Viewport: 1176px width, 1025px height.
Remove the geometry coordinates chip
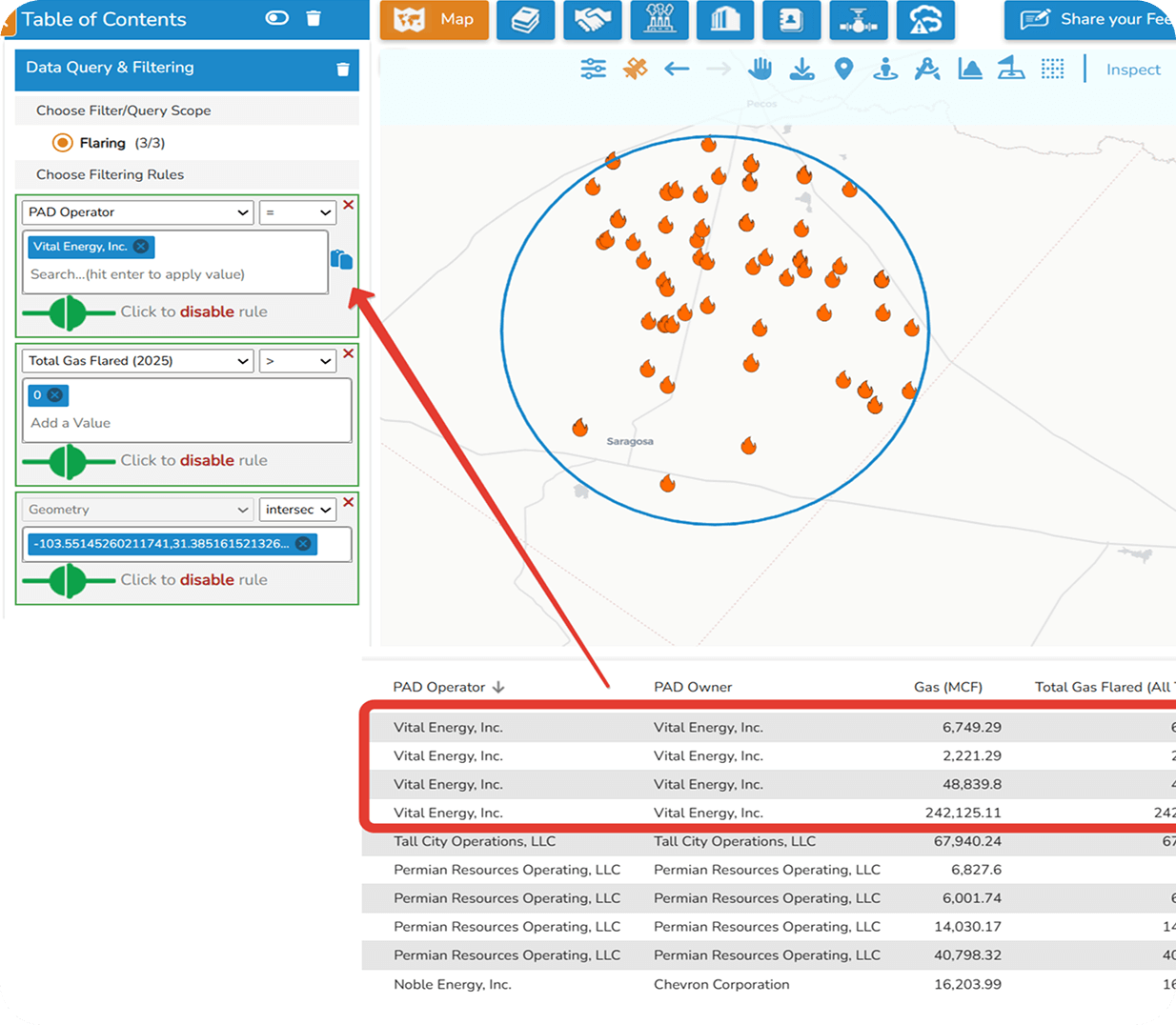coord(303,543)
